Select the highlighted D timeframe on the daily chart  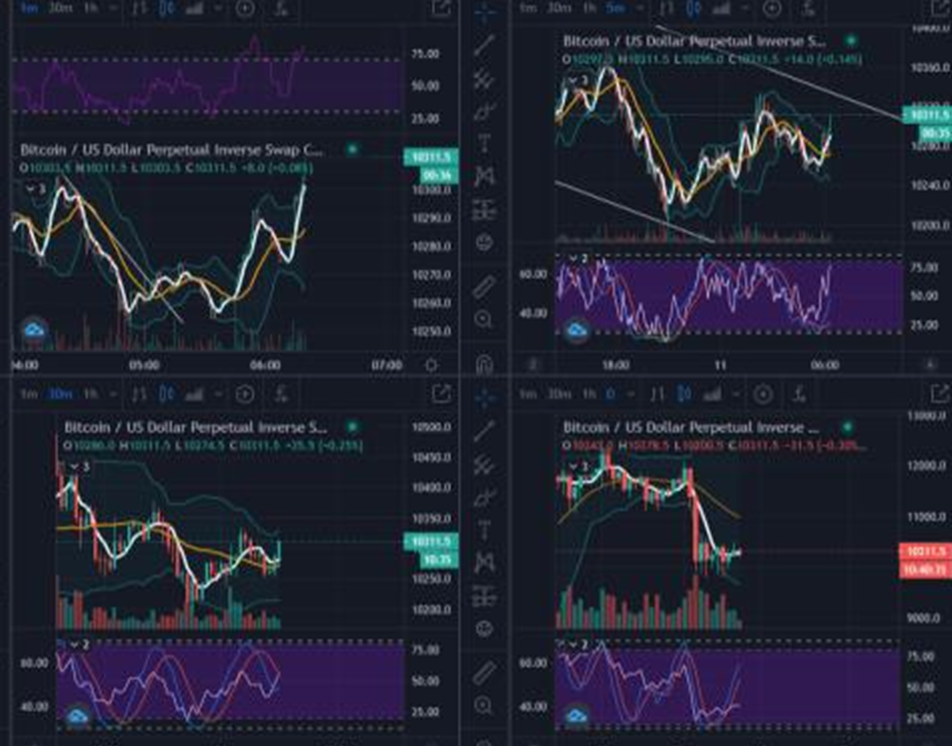pos(610,395)
